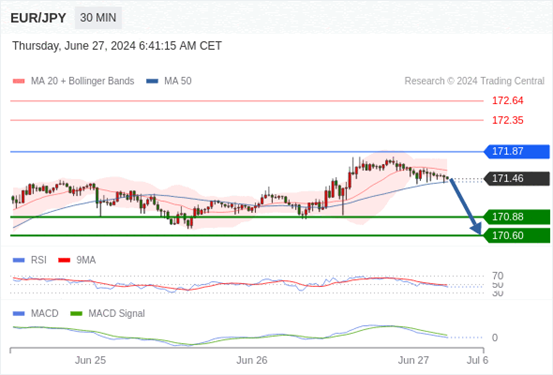Click the MA 50 legend color swatch

(x=152, y=81)
